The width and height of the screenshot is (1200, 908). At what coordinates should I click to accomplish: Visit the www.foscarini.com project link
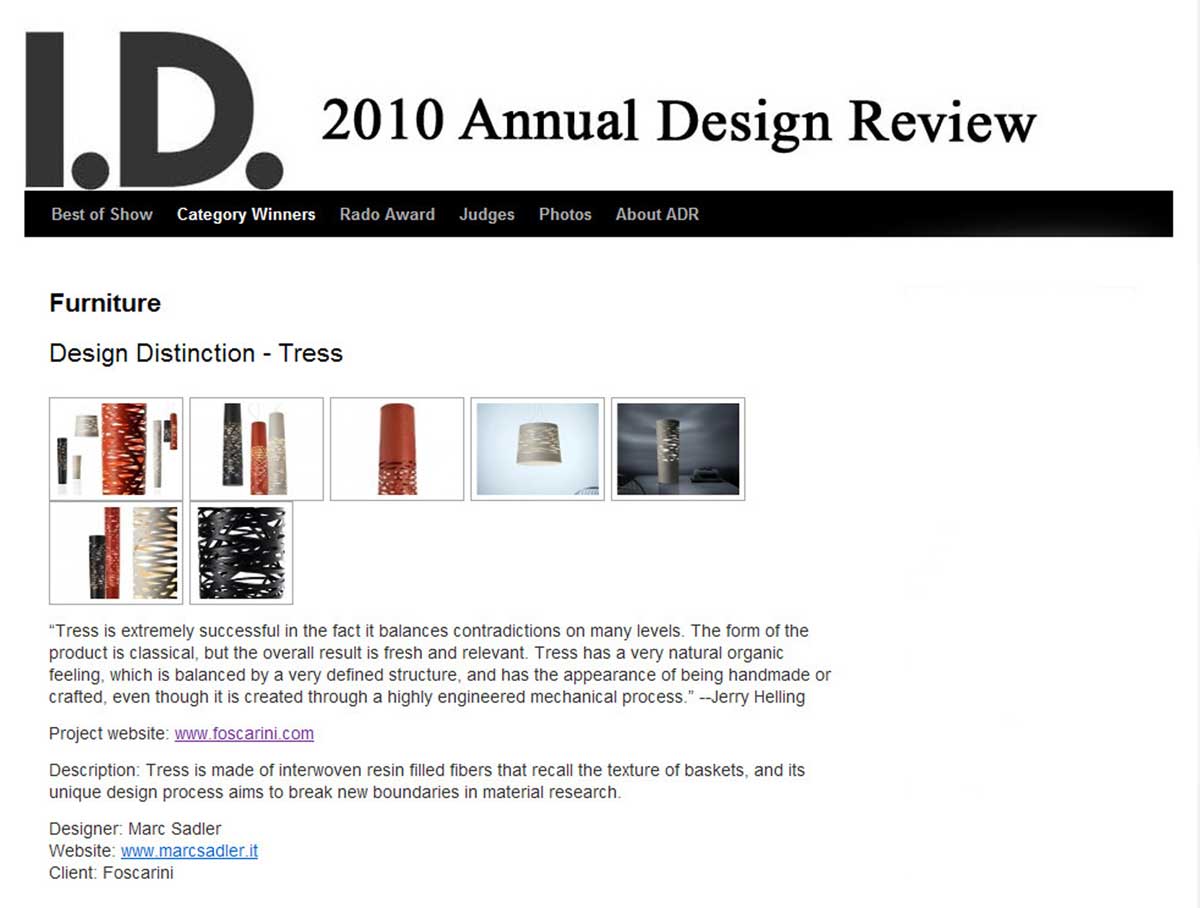coord(244,733)
